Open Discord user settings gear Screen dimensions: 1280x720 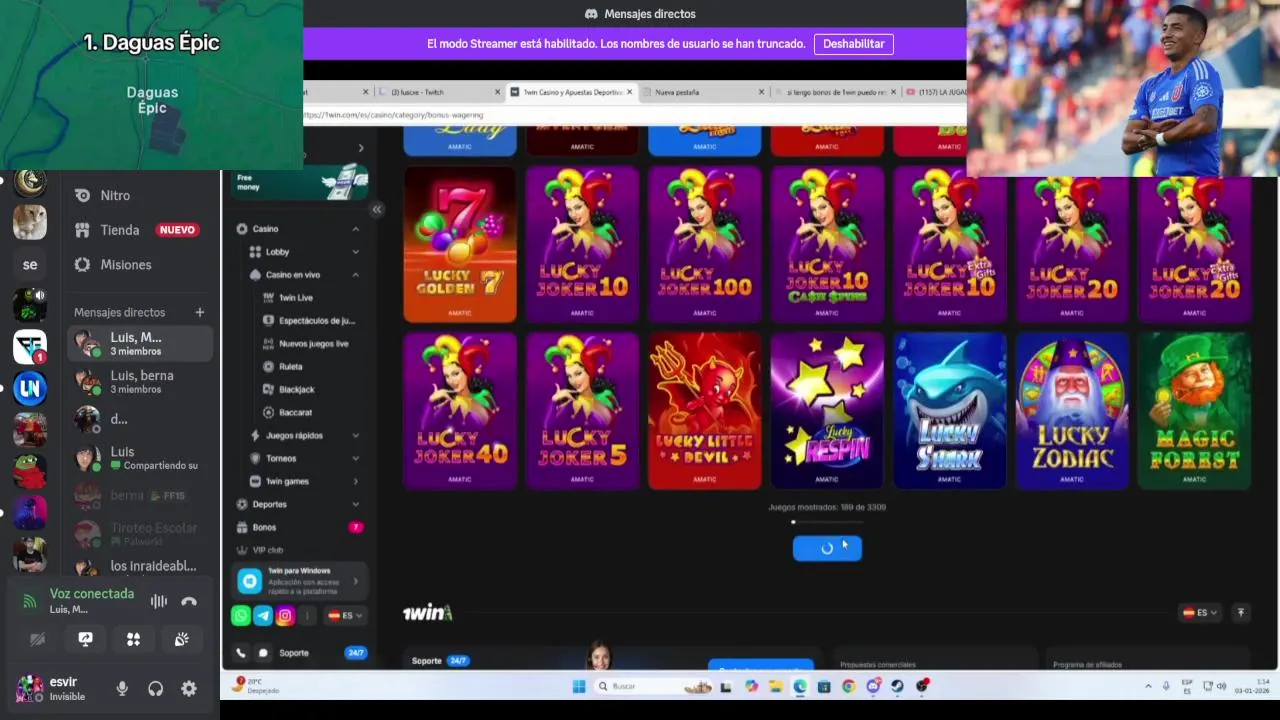point(189,688)
